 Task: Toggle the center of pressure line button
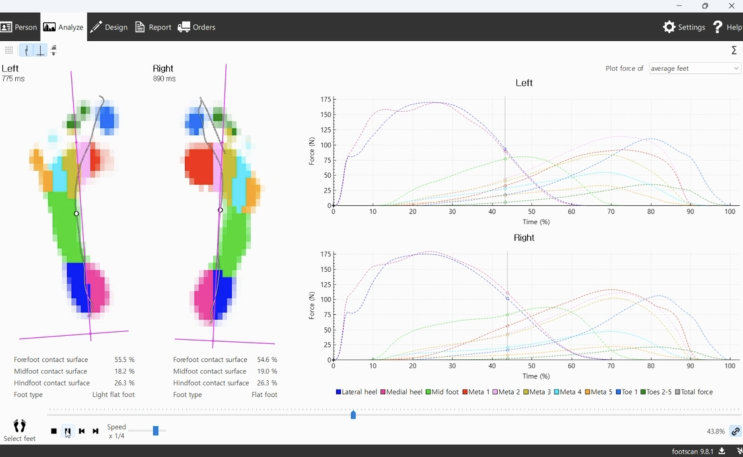point(27,50)
